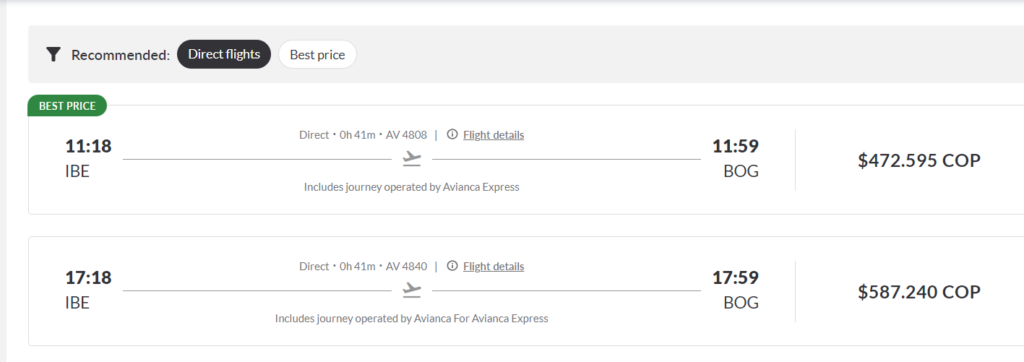Click airplane takeoff icon on 11:18 flight
The width and height of the screenshot is (1024, 362).
pos(411,159)
